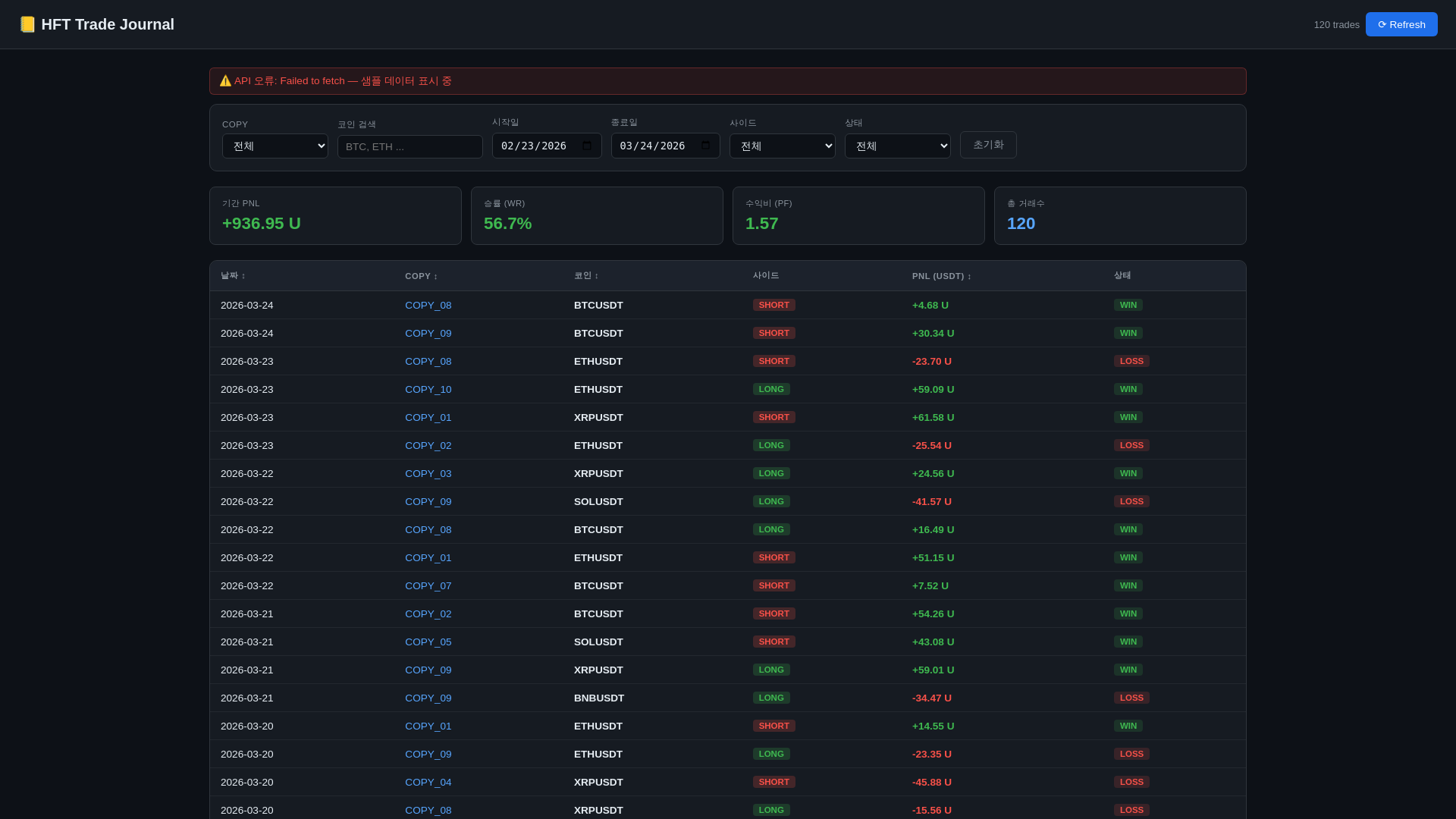Click the 총 거래수 value 120

(x=1021, y=224)
